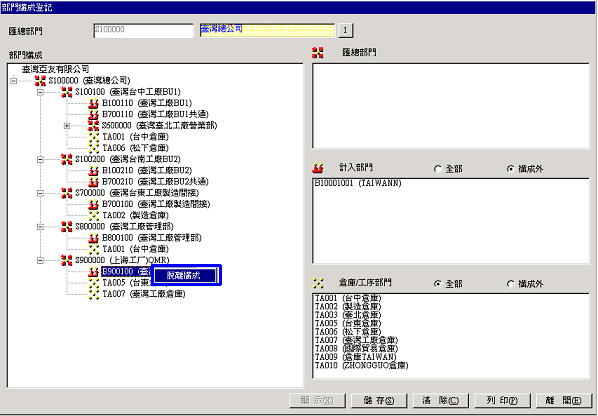The image size is (598, 416).
Task: Collapse the S900000 tree node
Action: (40, 260)
